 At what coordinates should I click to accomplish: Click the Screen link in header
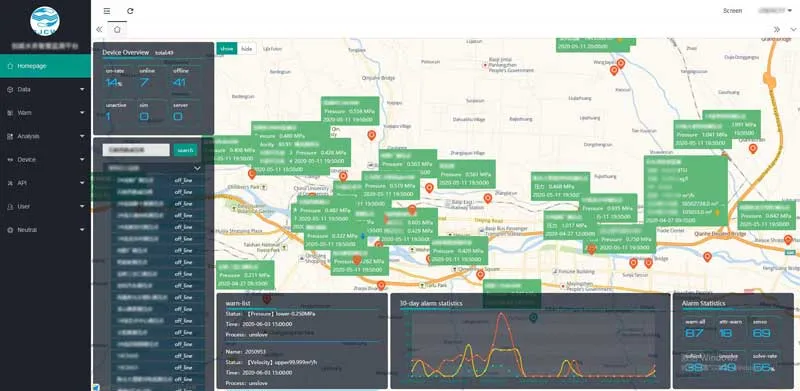tap(733, 11)
